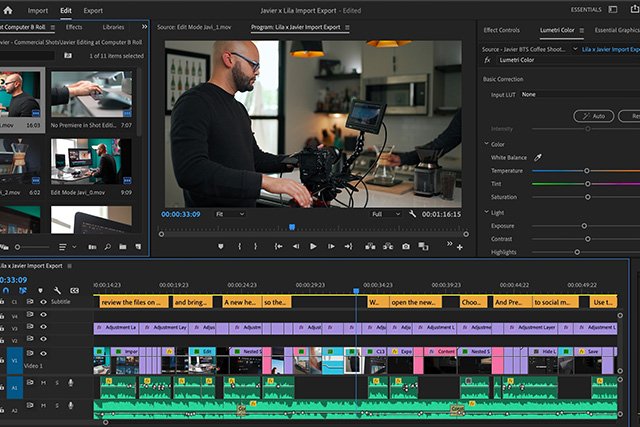Viewport: 640px width, 427px height.
Task: Click the Export Frame camera icon
Action: 406,245
